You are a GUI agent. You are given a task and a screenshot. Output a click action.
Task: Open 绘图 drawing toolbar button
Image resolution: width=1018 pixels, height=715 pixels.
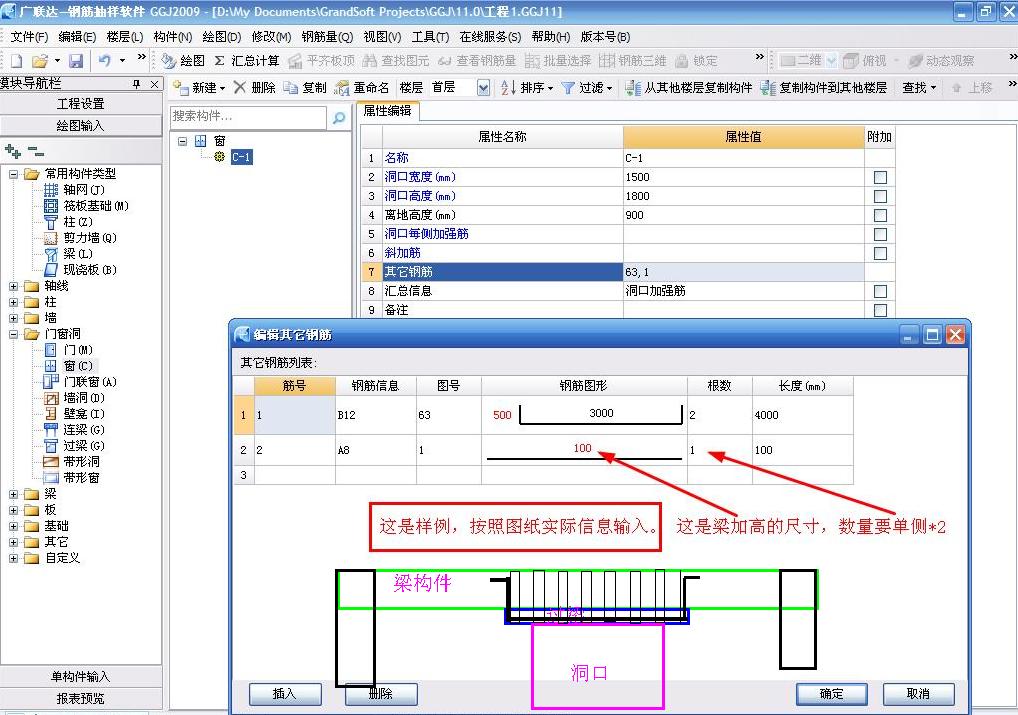click(183, 61)
